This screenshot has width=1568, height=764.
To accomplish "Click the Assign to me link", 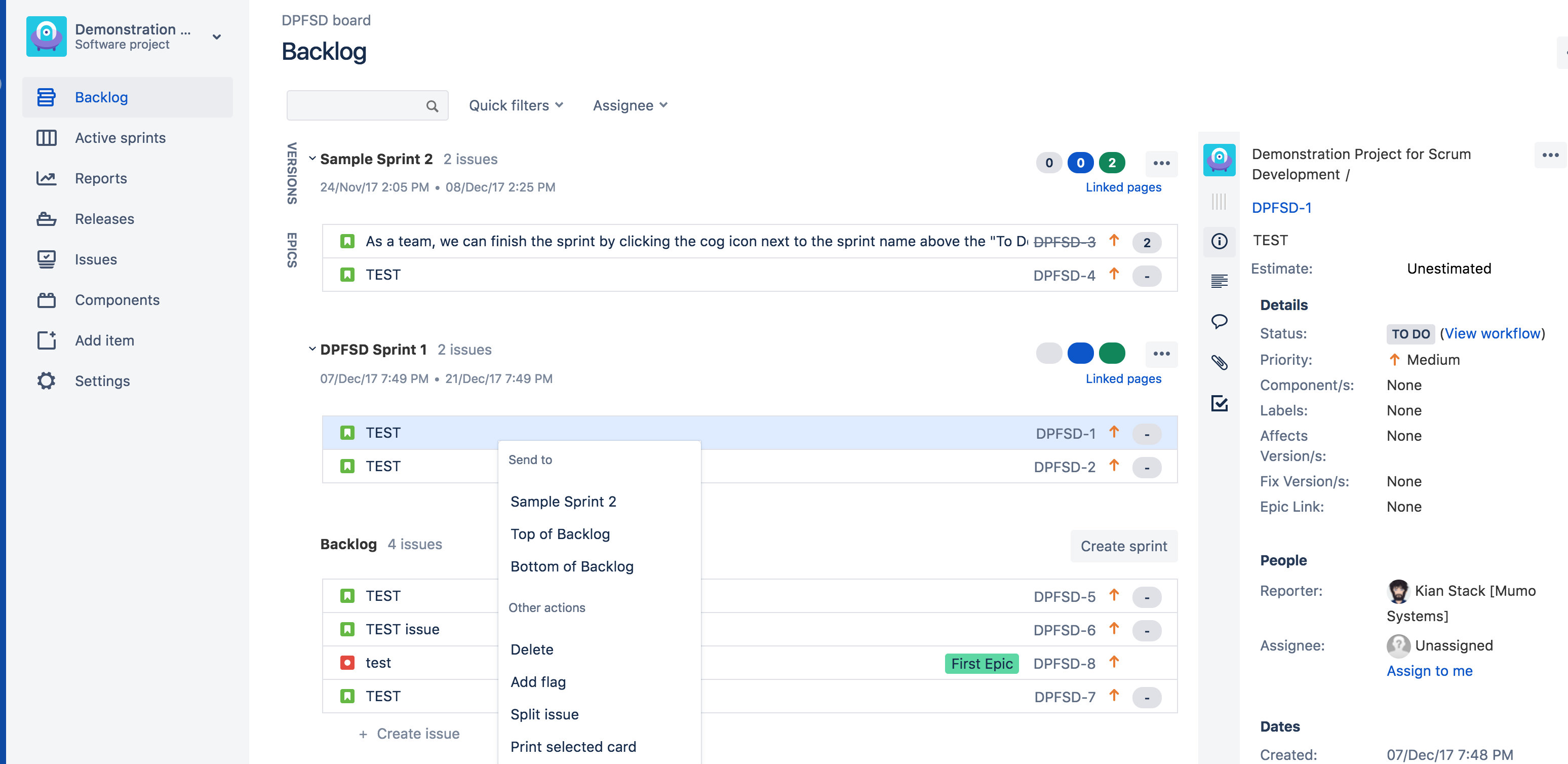I will 1429,671.
